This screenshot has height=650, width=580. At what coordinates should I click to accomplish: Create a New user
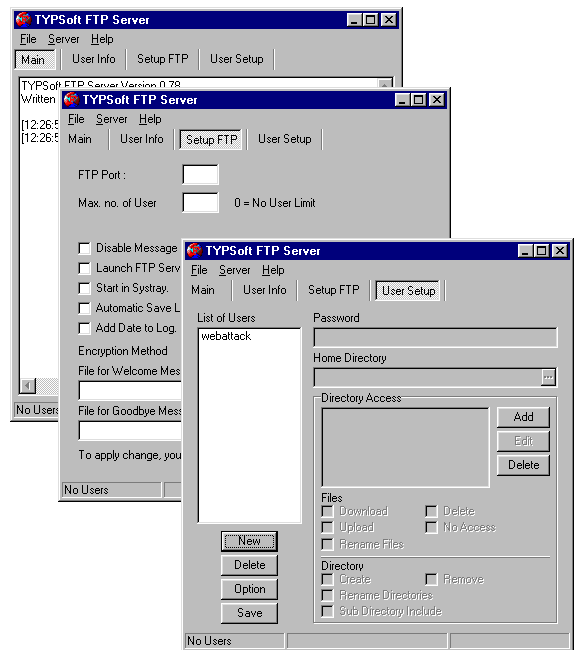tap(249, 541)
